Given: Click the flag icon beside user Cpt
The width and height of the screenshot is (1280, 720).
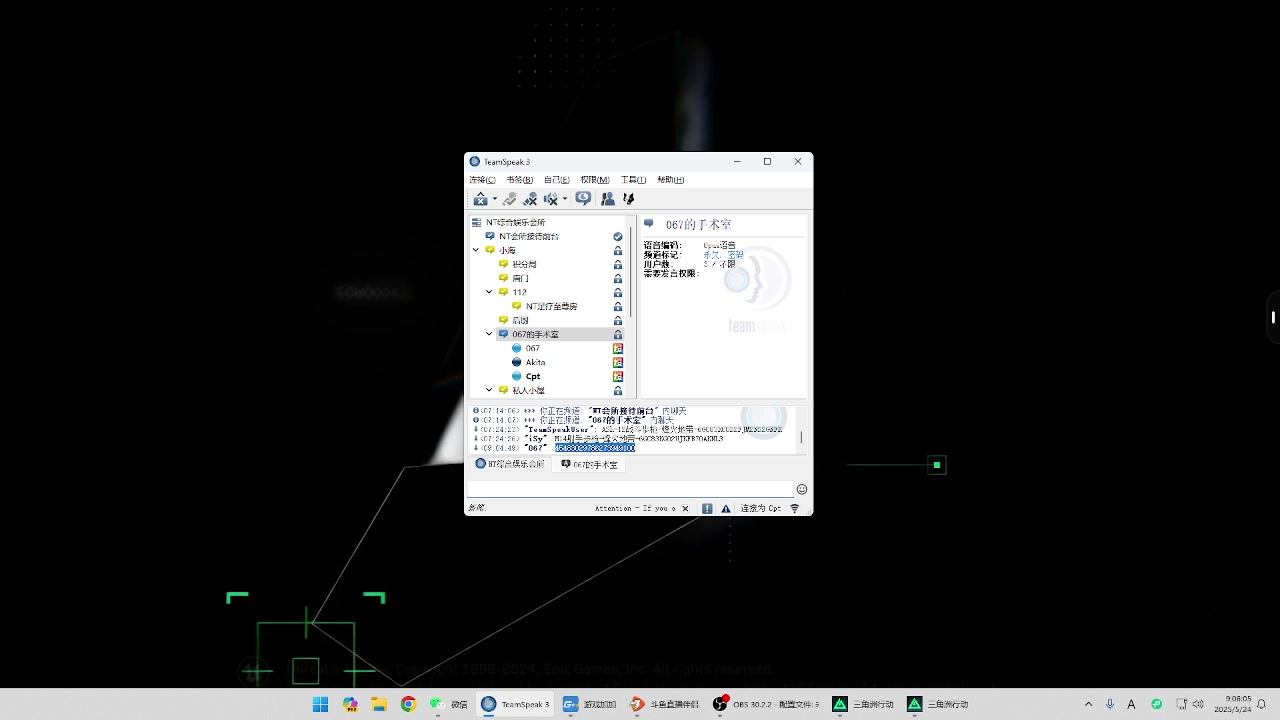Looking at the screenshot, I should pyautogui.click(x=618, y=376).
